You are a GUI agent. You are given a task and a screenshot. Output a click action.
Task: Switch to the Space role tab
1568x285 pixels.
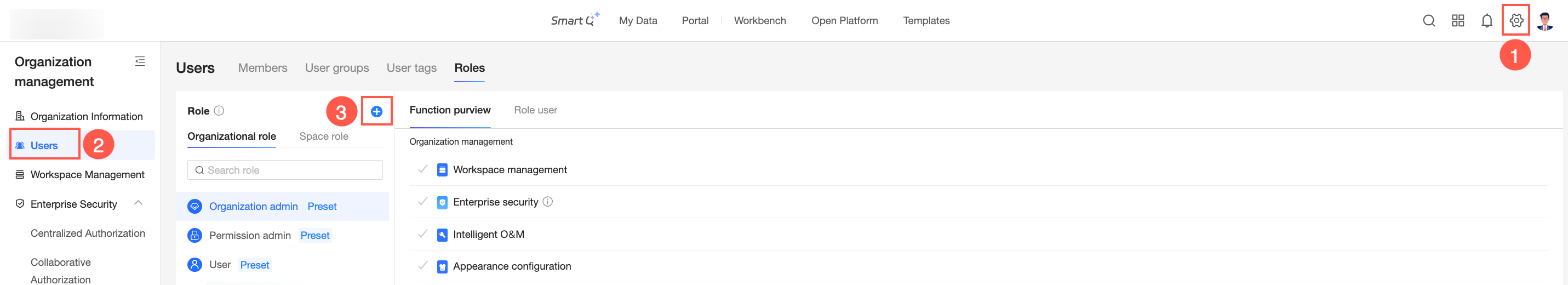323,136
